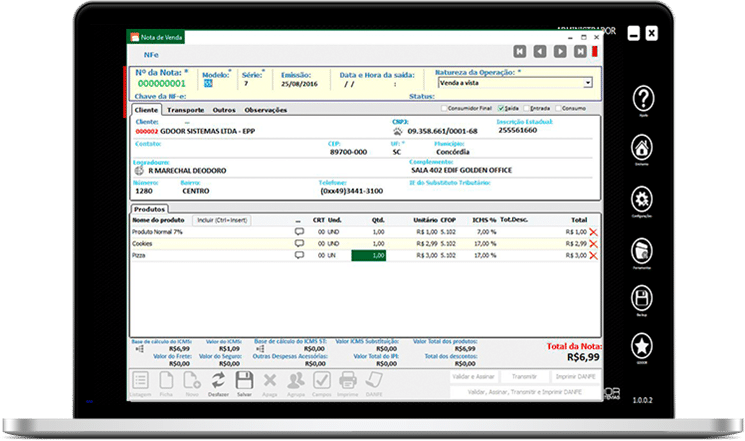The image size is (745, 441).
Task: Switch to the Transporte tab
Action: 186,109
